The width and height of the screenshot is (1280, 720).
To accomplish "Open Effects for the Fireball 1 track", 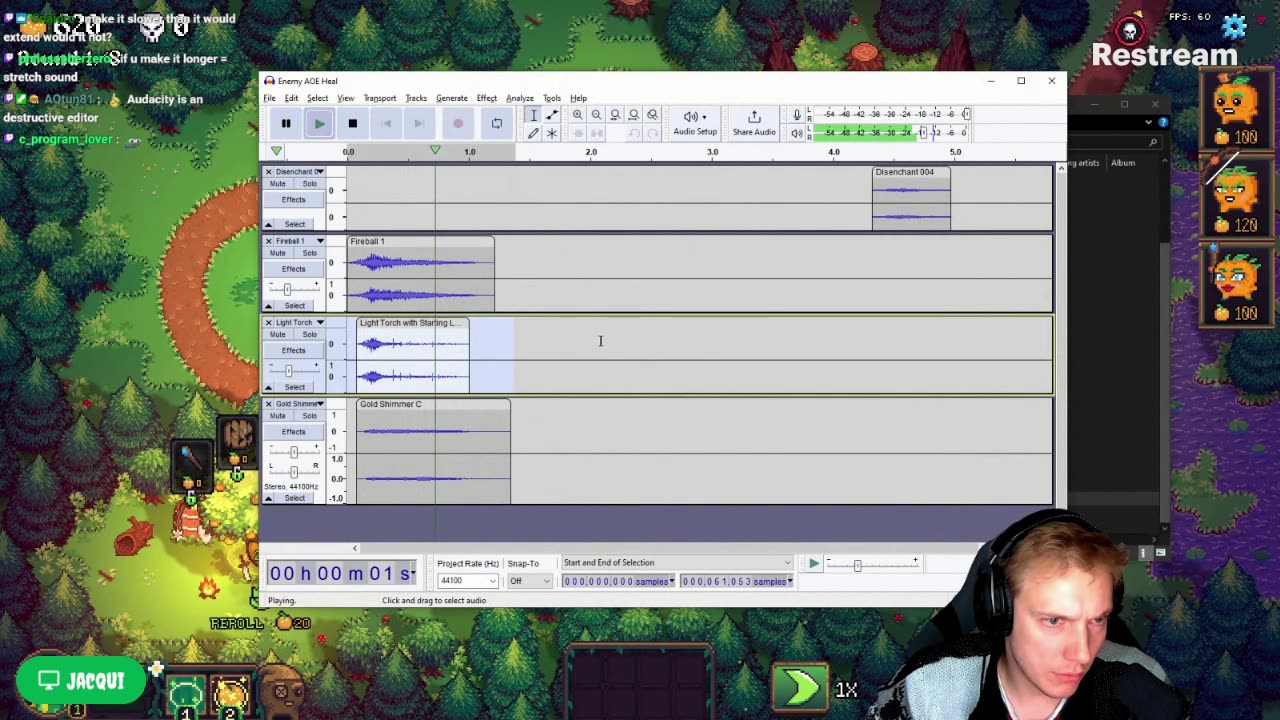I will click(293, 269).
